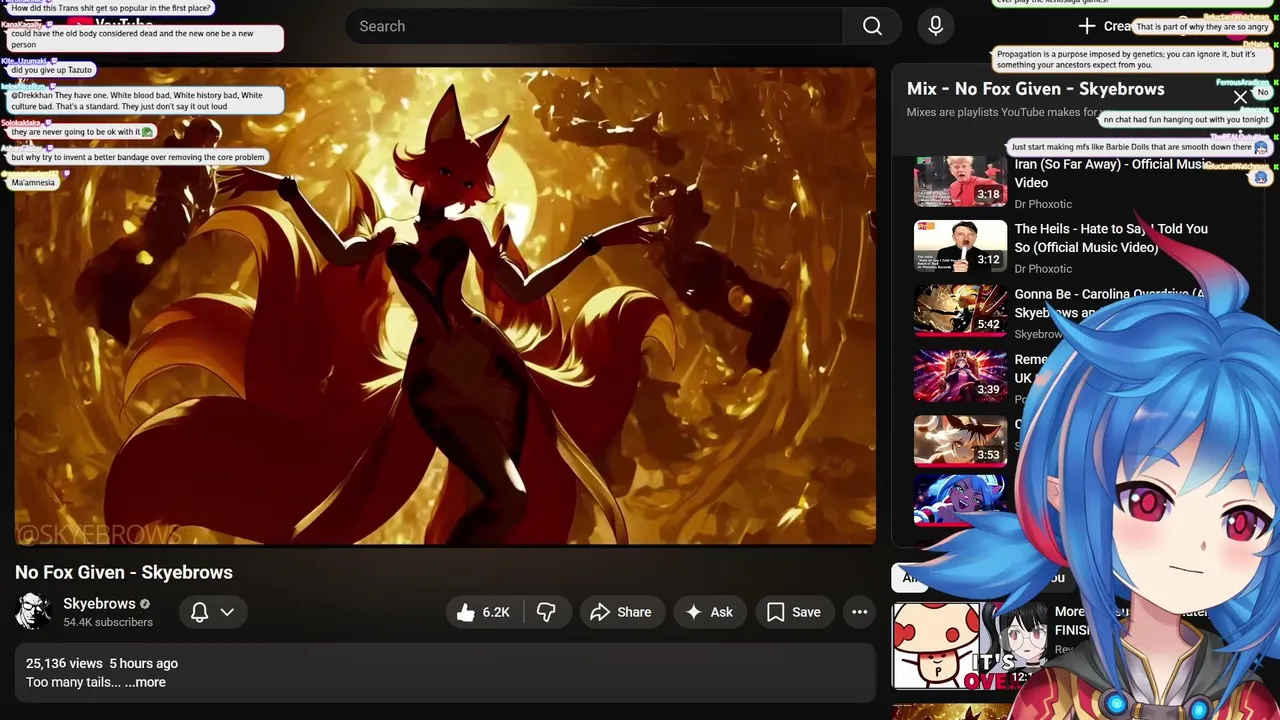
Task: Save video to a playlist
Action: point(794,613)
